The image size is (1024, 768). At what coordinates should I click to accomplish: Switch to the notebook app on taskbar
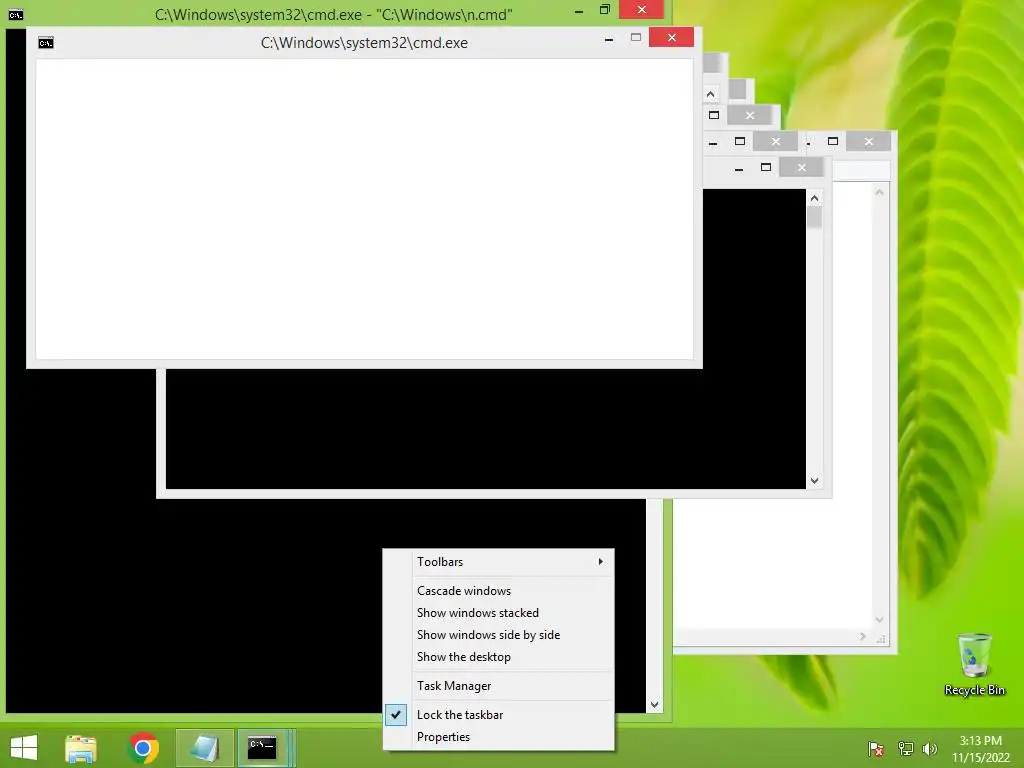pyautogui.click(x=204, y=748)
